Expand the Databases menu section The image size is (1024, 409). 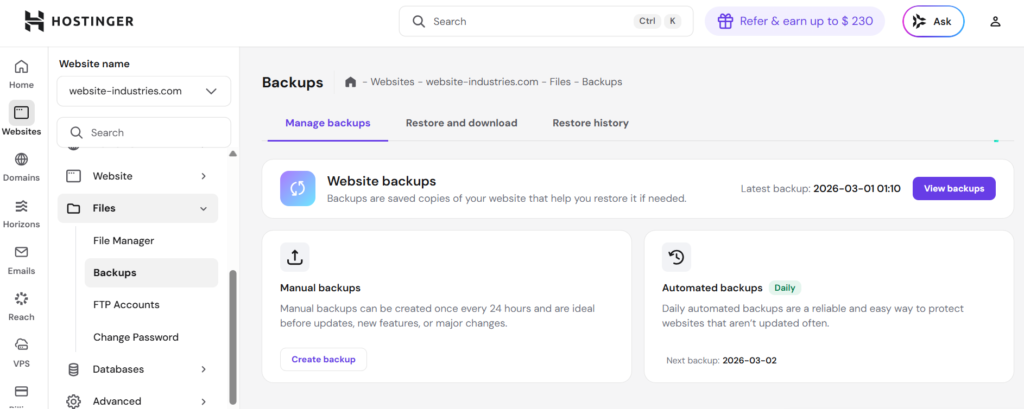click(138, 369)
